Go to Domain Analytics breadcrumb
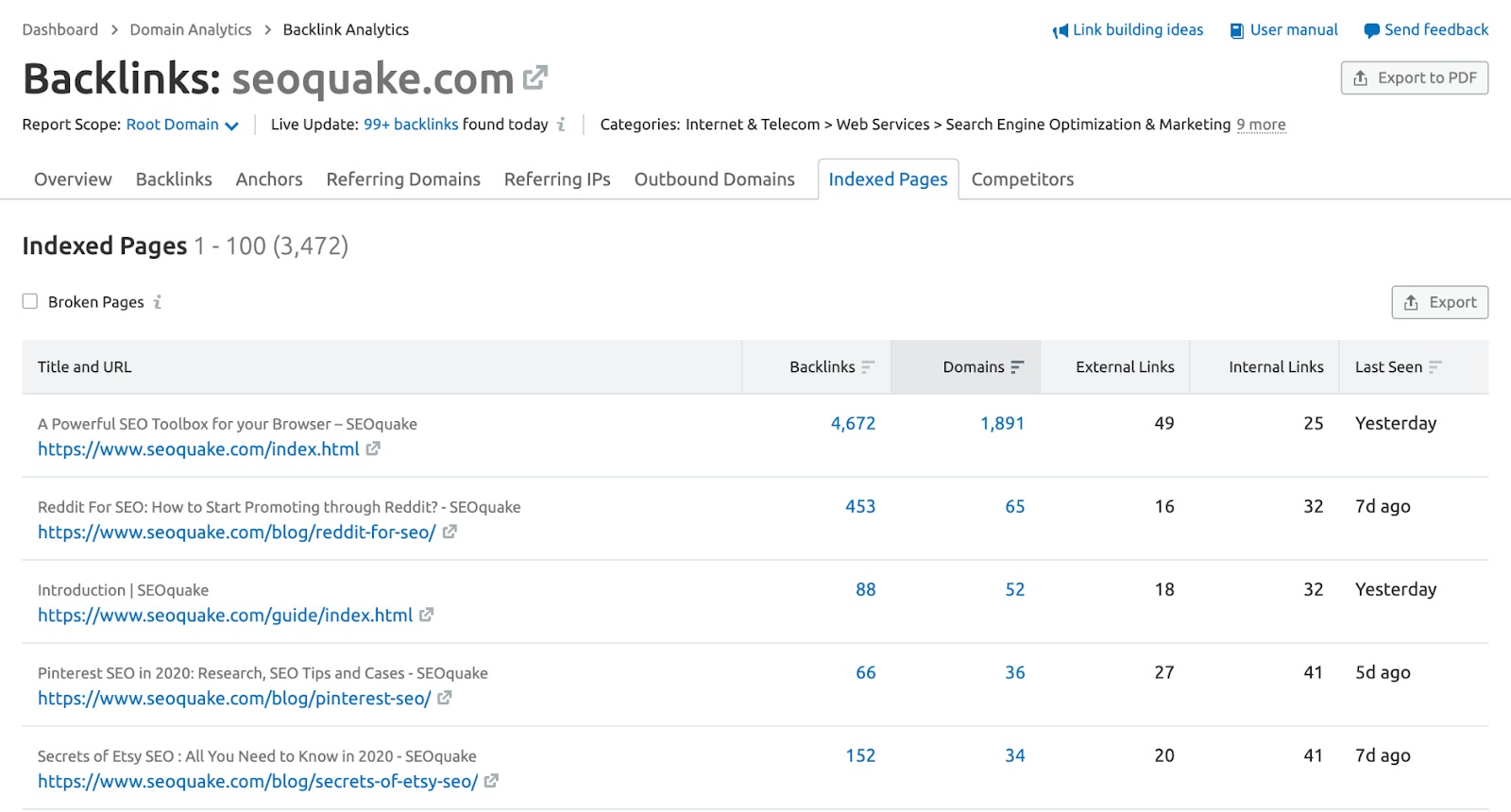The width and height of the screenshot is (1511, 812). coord(191,29)
